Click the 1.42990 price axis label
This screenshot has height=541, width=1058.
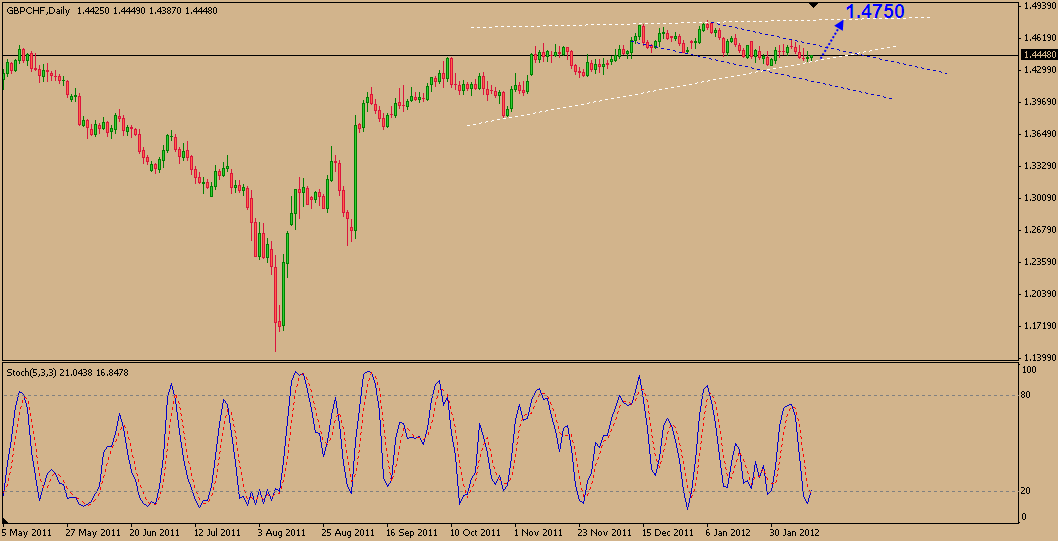point(1040,70)
